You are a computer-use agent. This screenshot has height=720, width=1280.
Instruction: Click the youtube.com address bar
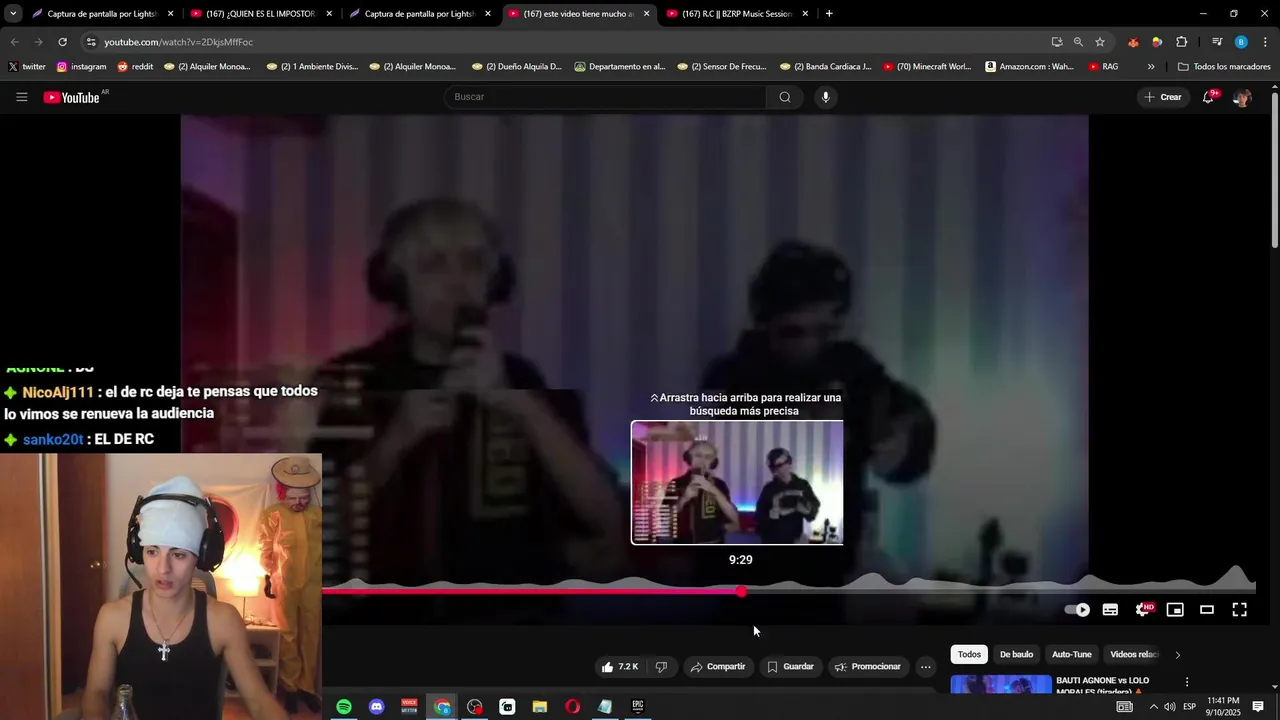pyautogui.click(x=571, y=42)
